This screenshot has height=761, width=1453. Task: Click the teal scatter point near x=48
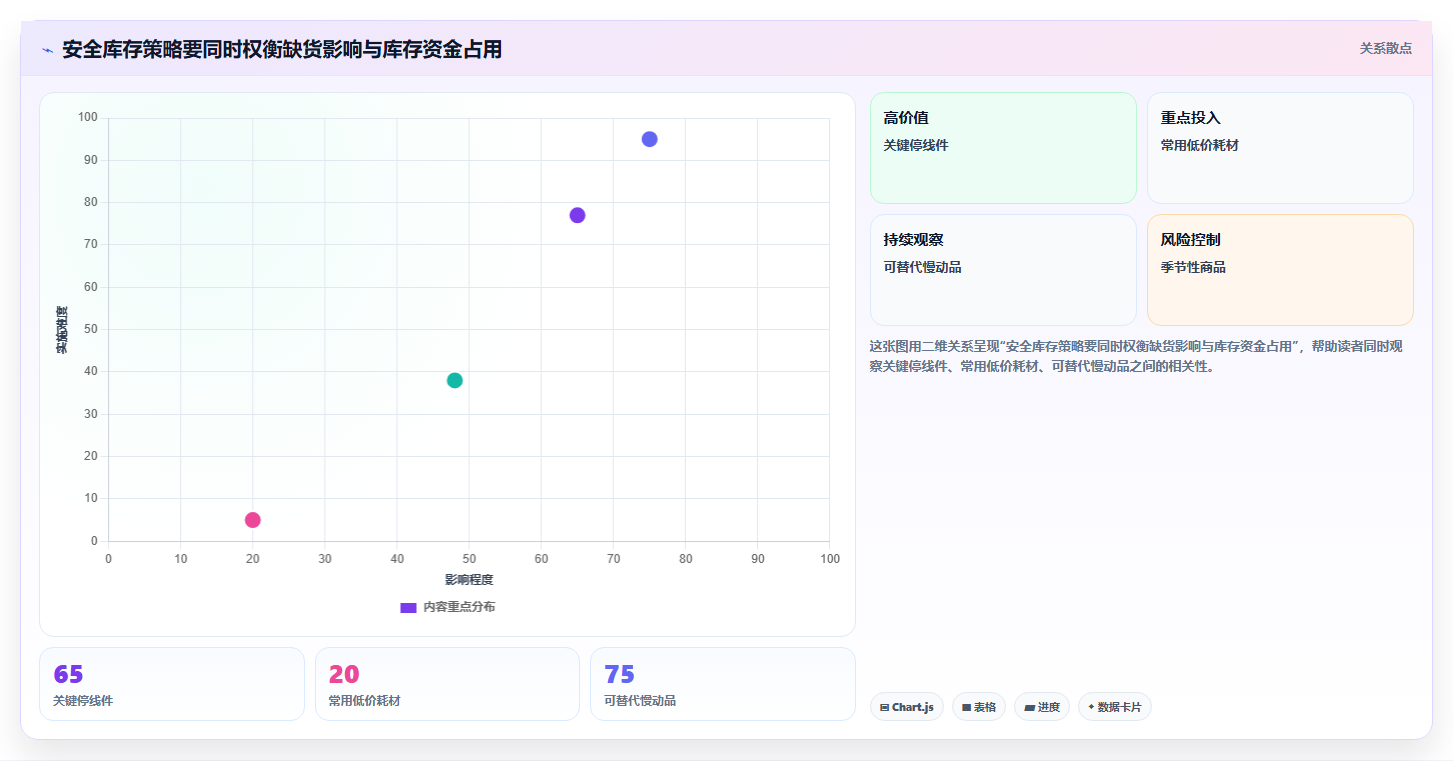(x=455, y=380)
